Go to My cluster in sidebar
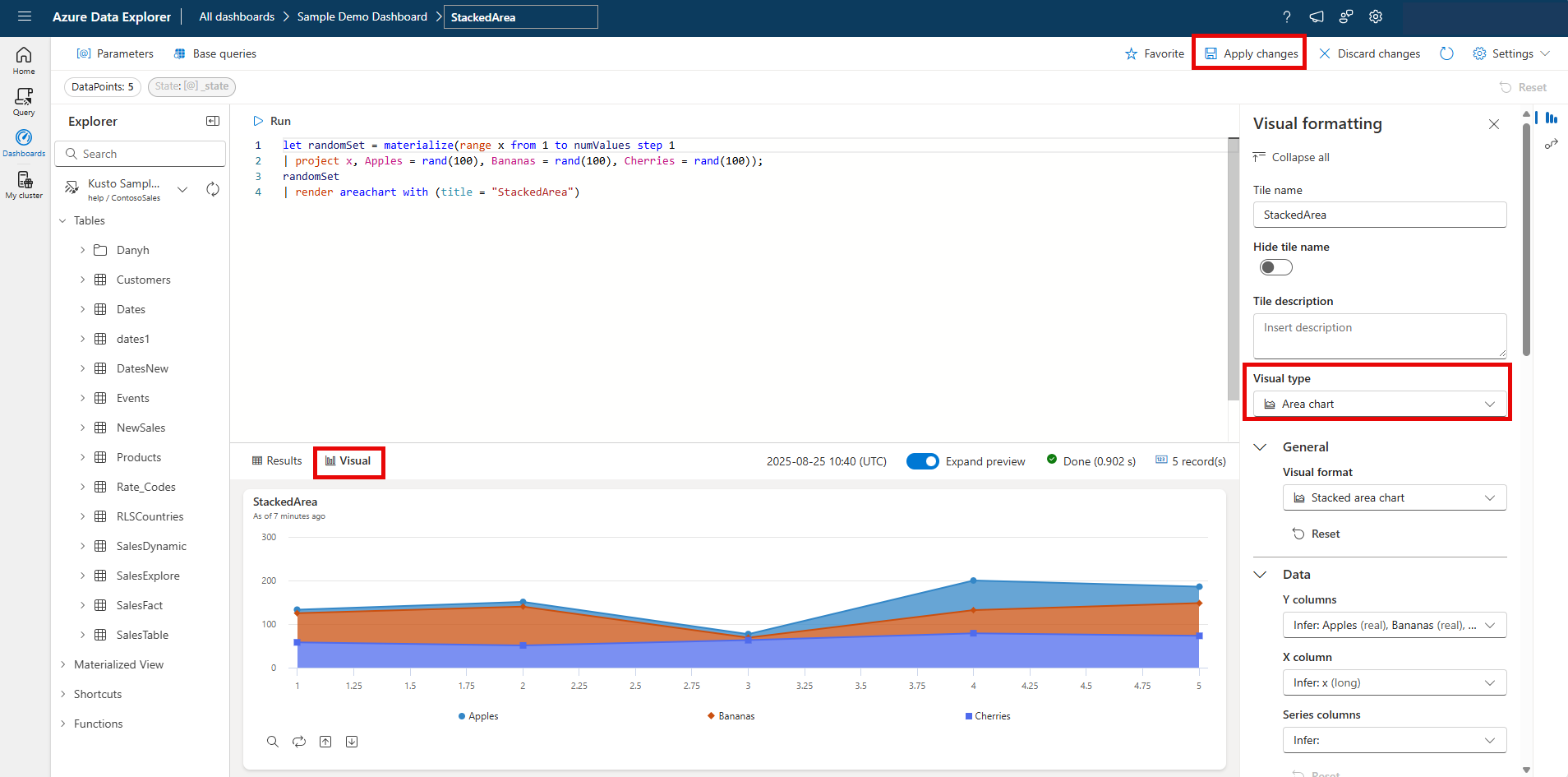 pyautogui.click(x=24, y=185)
